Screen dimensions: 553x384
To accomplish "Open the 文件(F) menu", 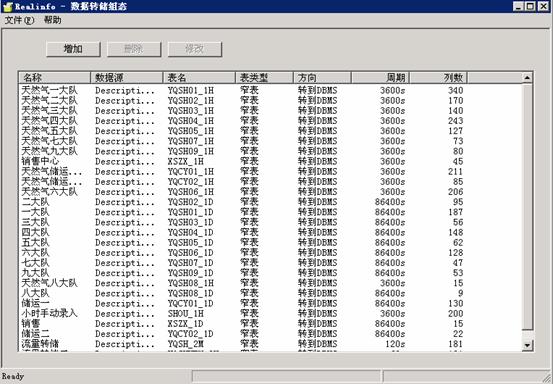I will 19,20.
